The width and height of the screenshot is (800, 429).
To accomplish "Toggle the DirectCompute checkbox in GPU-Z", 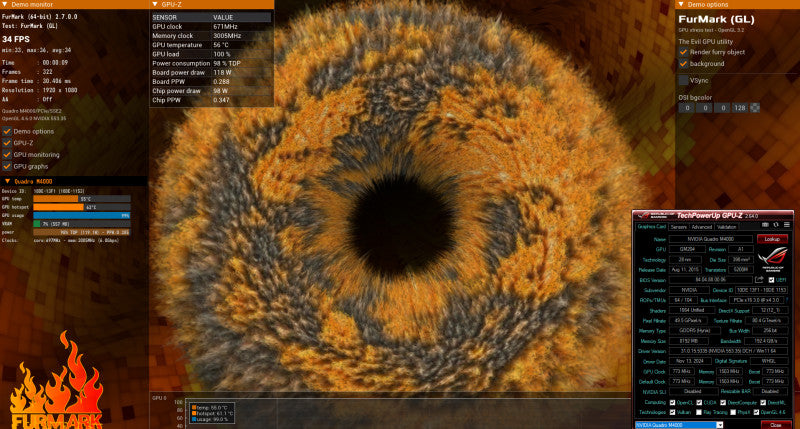I will point(723,402).
